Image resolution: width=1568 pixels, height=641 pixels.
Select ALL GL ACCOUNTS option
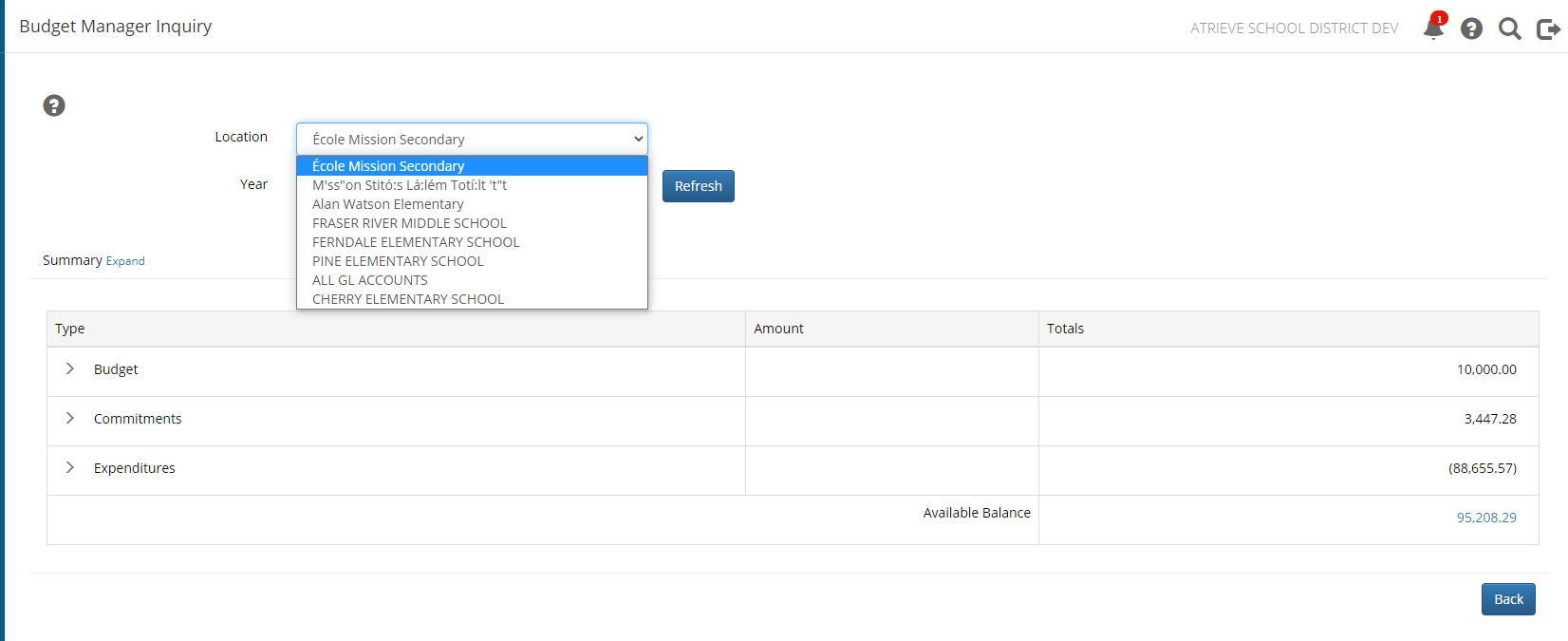pos(369,280)
